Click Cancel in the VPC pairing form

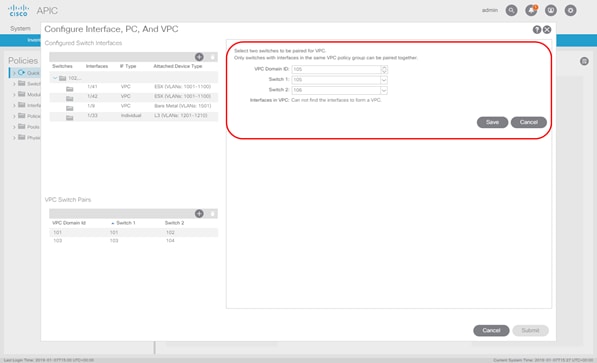pyautogui.click(x=528, y=122)
